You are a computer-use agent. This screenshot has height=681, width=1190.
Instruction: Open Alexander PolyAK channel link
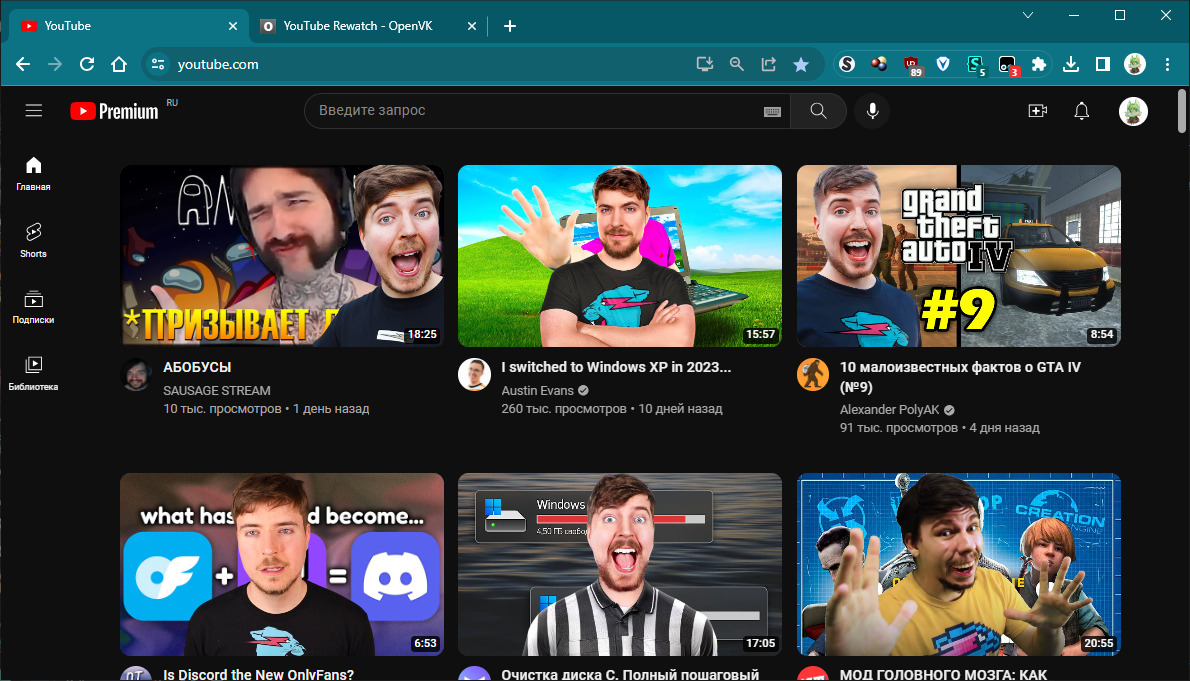pyautogui.click(x=889, y=410)
